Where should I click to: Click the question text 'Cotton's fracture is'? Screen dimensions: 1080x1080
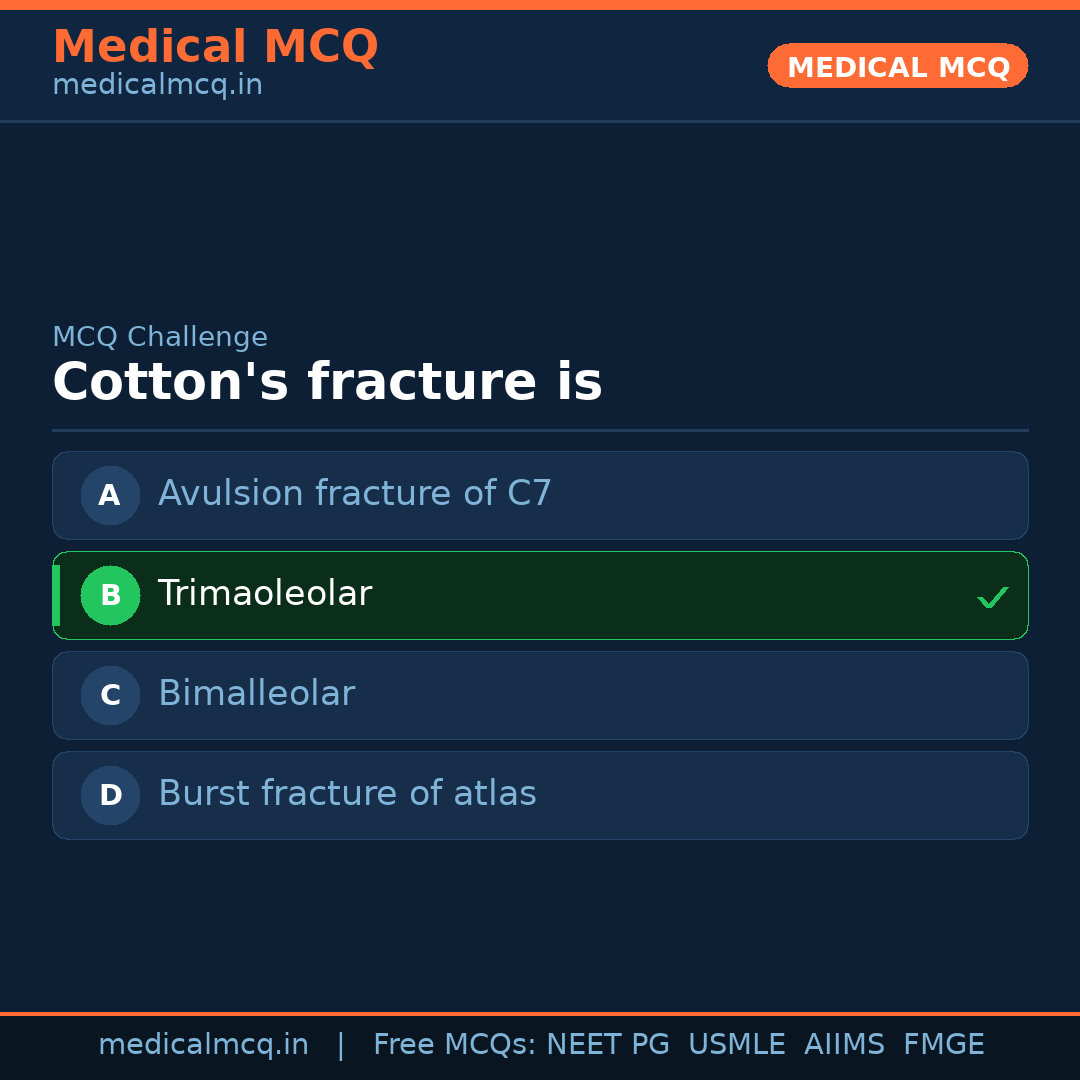[327, 382]
